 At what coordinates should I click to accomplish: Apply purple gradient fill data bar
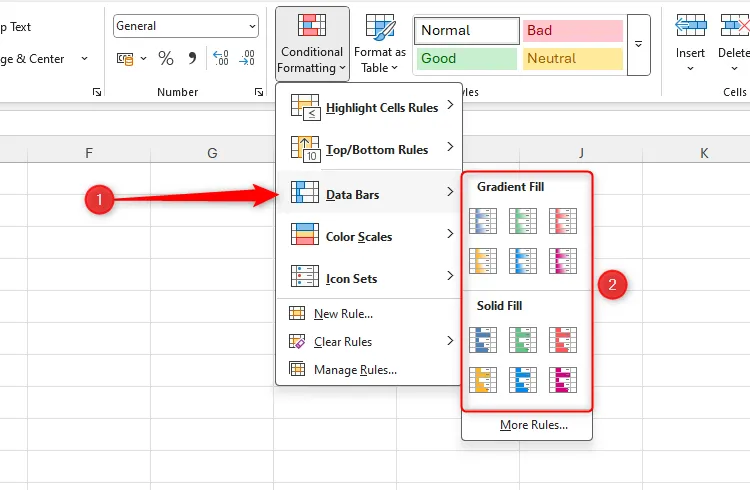coord(563,261)
